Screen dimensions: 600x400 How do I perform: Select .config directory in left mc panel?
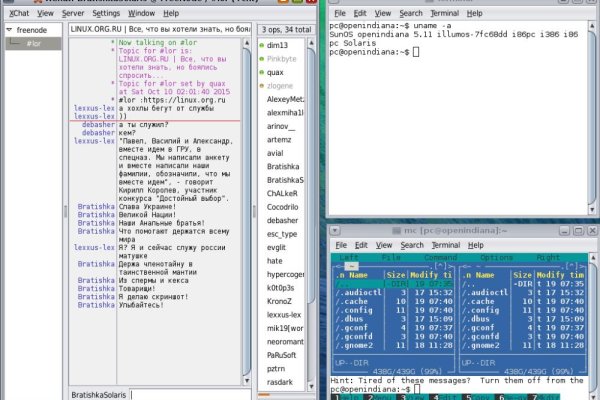click(352, 310)
